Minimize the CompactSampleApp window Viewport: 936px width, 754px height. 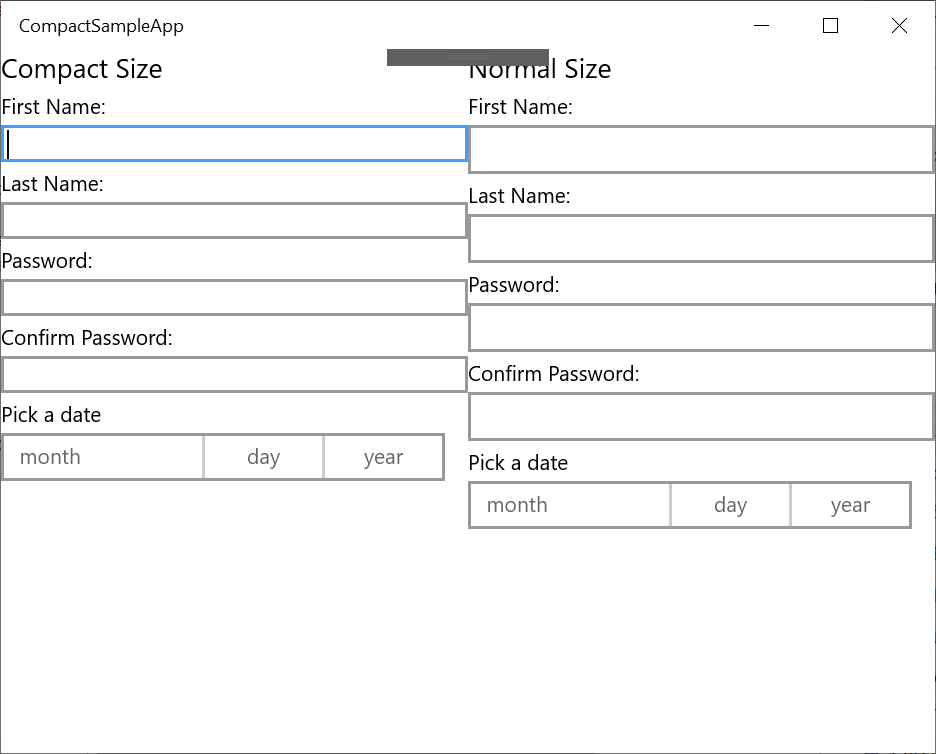[762, 26]
